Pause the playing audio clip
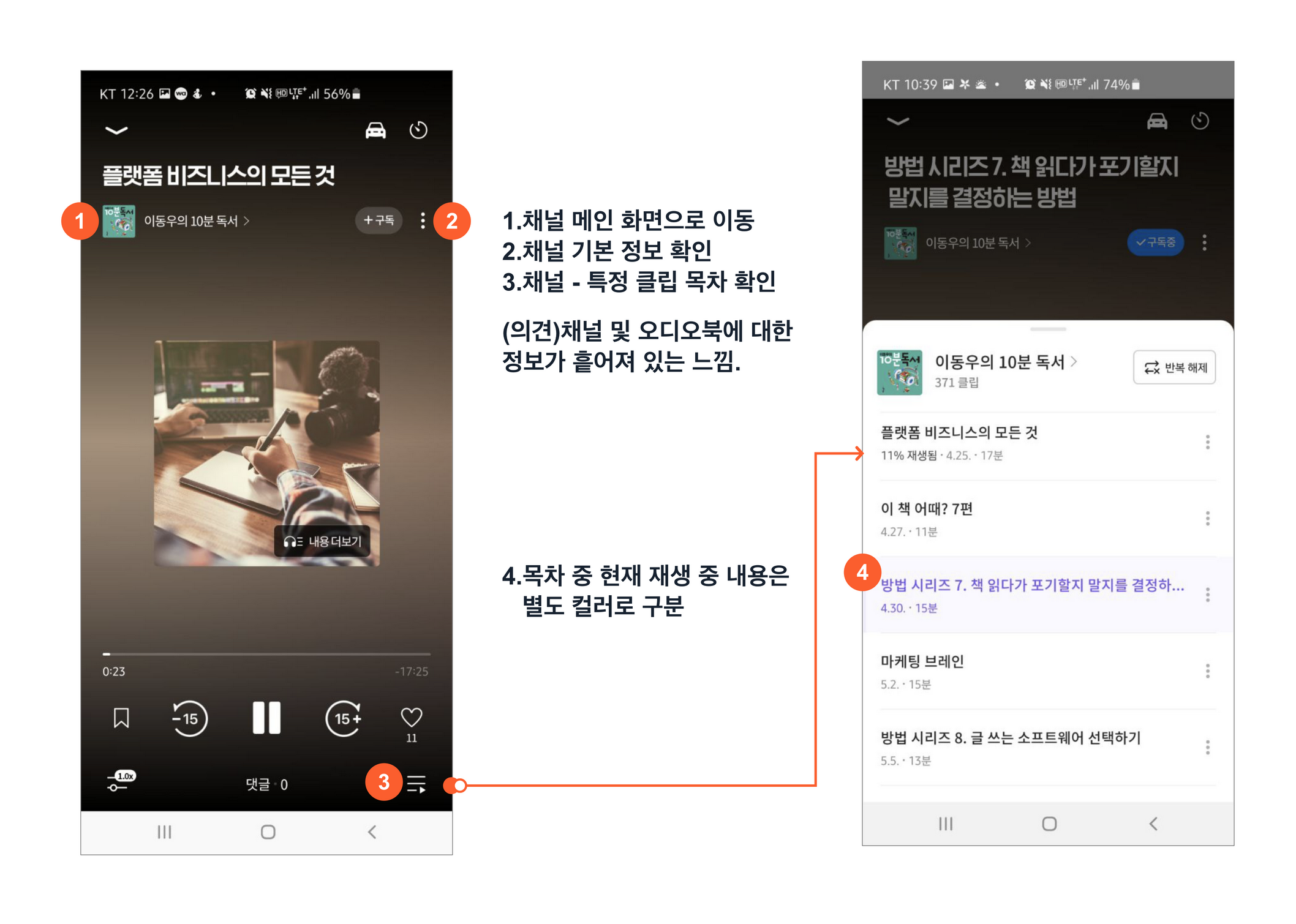Screen dimensions: 1296x924 266,718
